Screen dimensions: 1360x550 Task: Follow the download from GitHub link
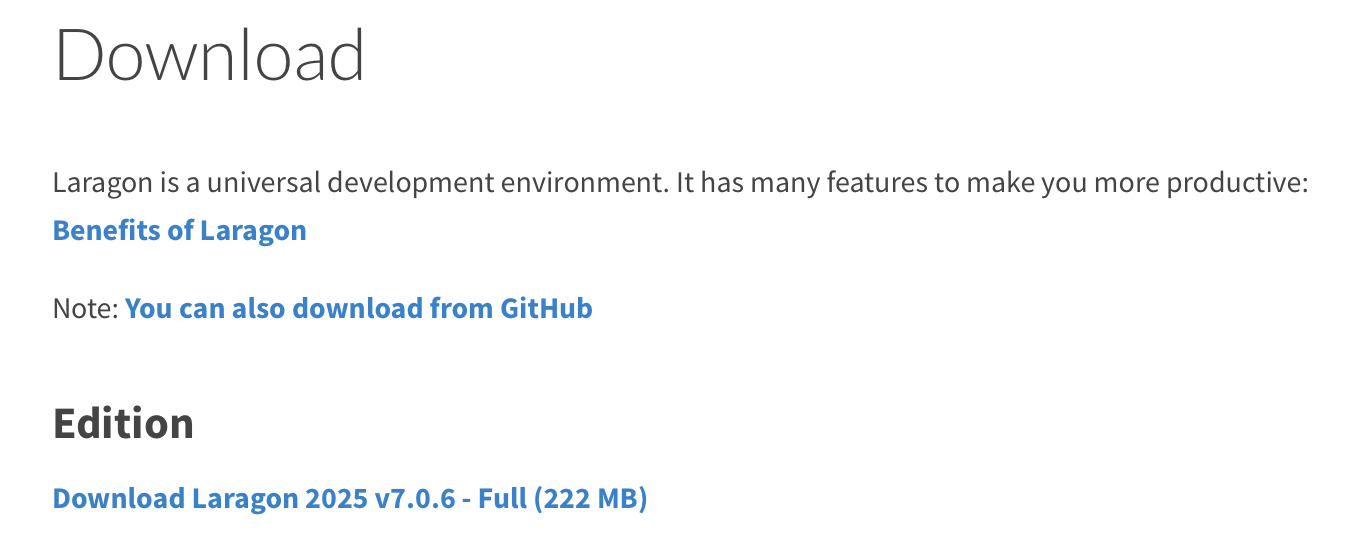tap(359, 308)
